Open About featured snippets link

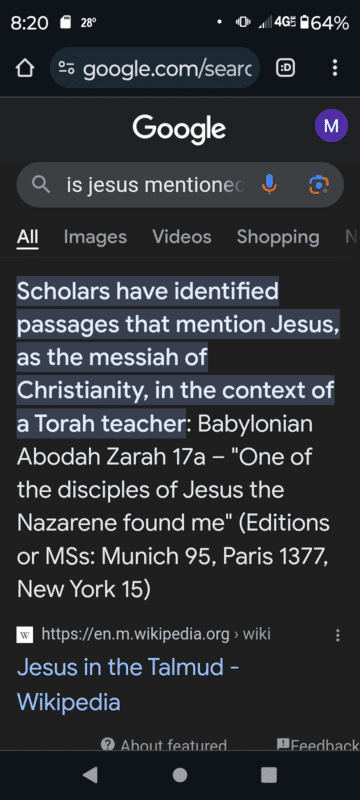click(x=164, y=744)
